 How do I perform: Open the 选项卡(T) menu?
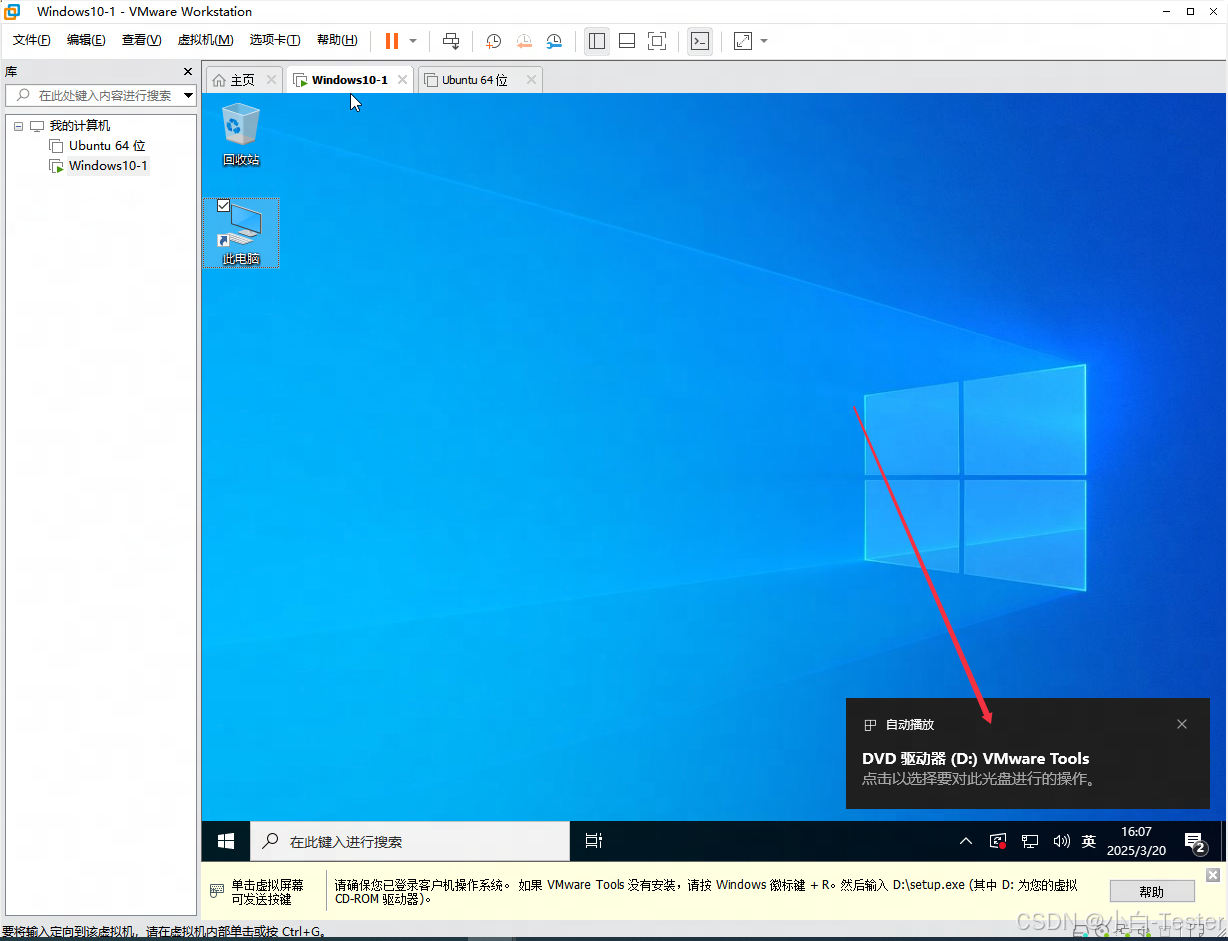point(275,40)
